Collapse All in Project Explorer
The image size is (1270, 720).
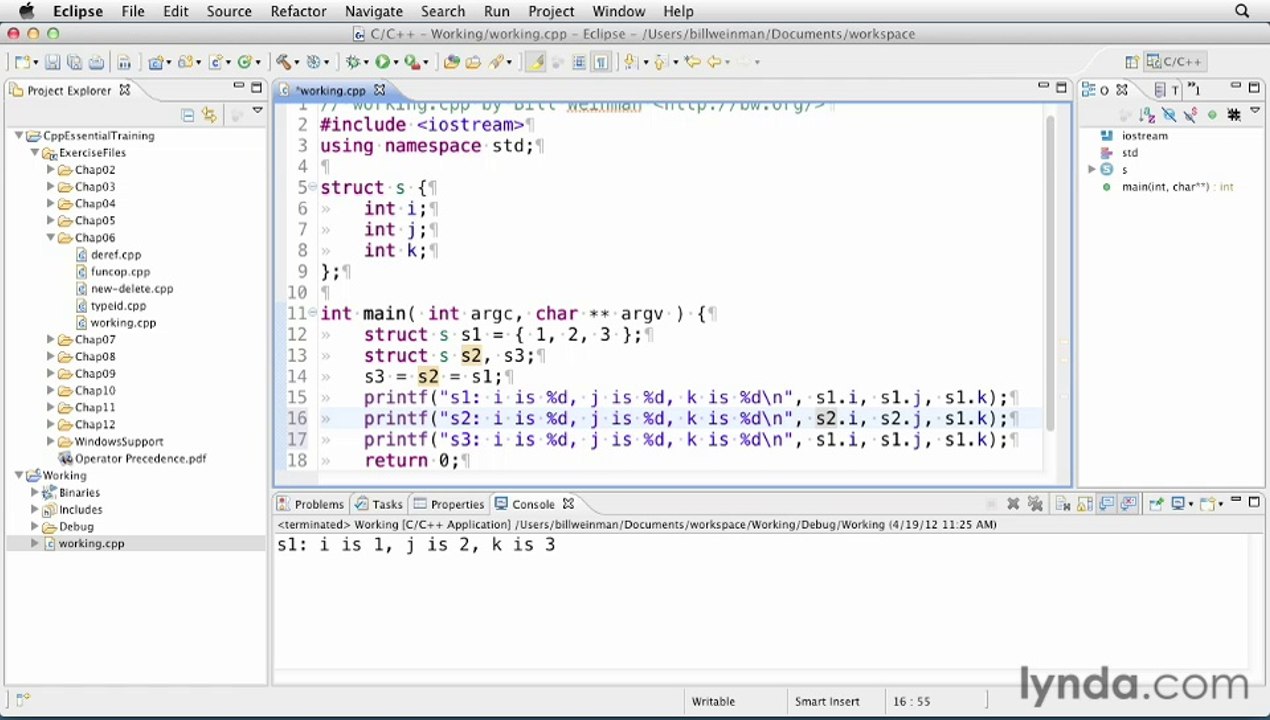click(x=187, y=115)
